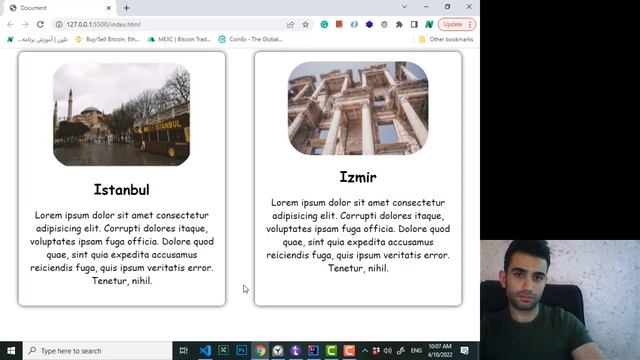640x360 pixels.
Task: Click the taskbar search box
Action: [x=98, y=351]
